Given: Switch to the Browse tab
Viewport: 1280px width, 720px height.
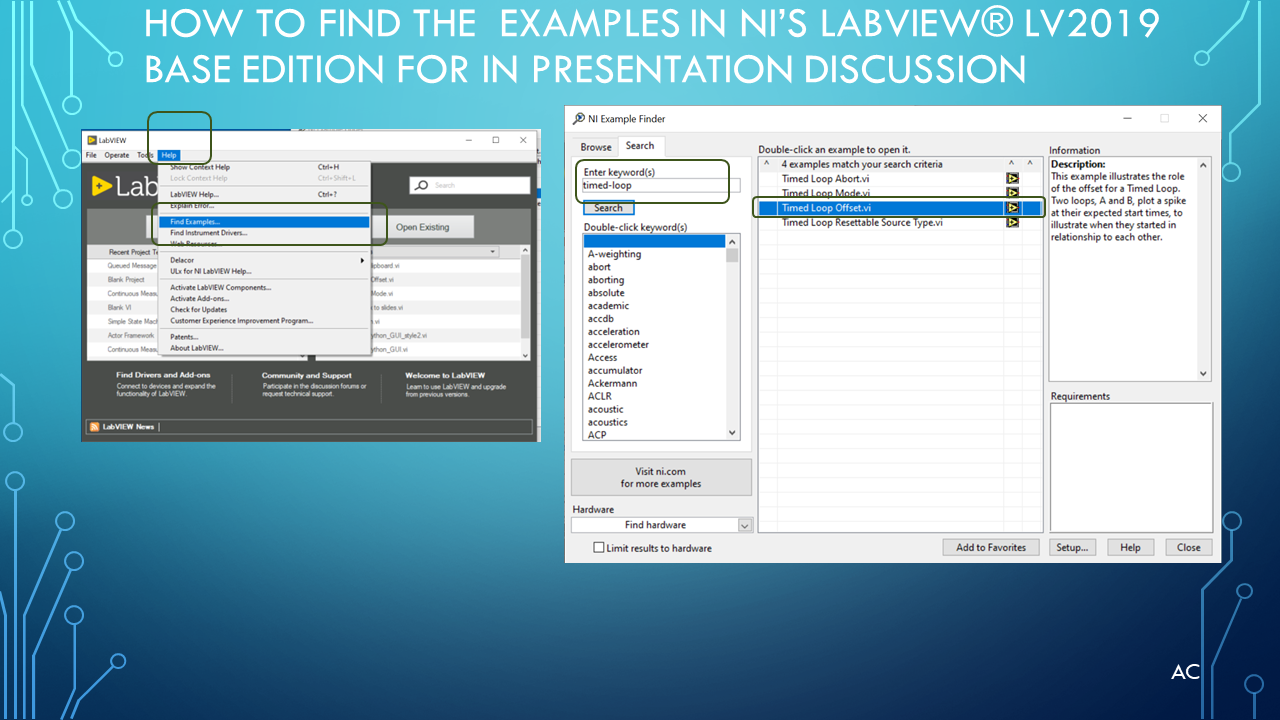Looking at the screenshot, I should click(596, 147).
